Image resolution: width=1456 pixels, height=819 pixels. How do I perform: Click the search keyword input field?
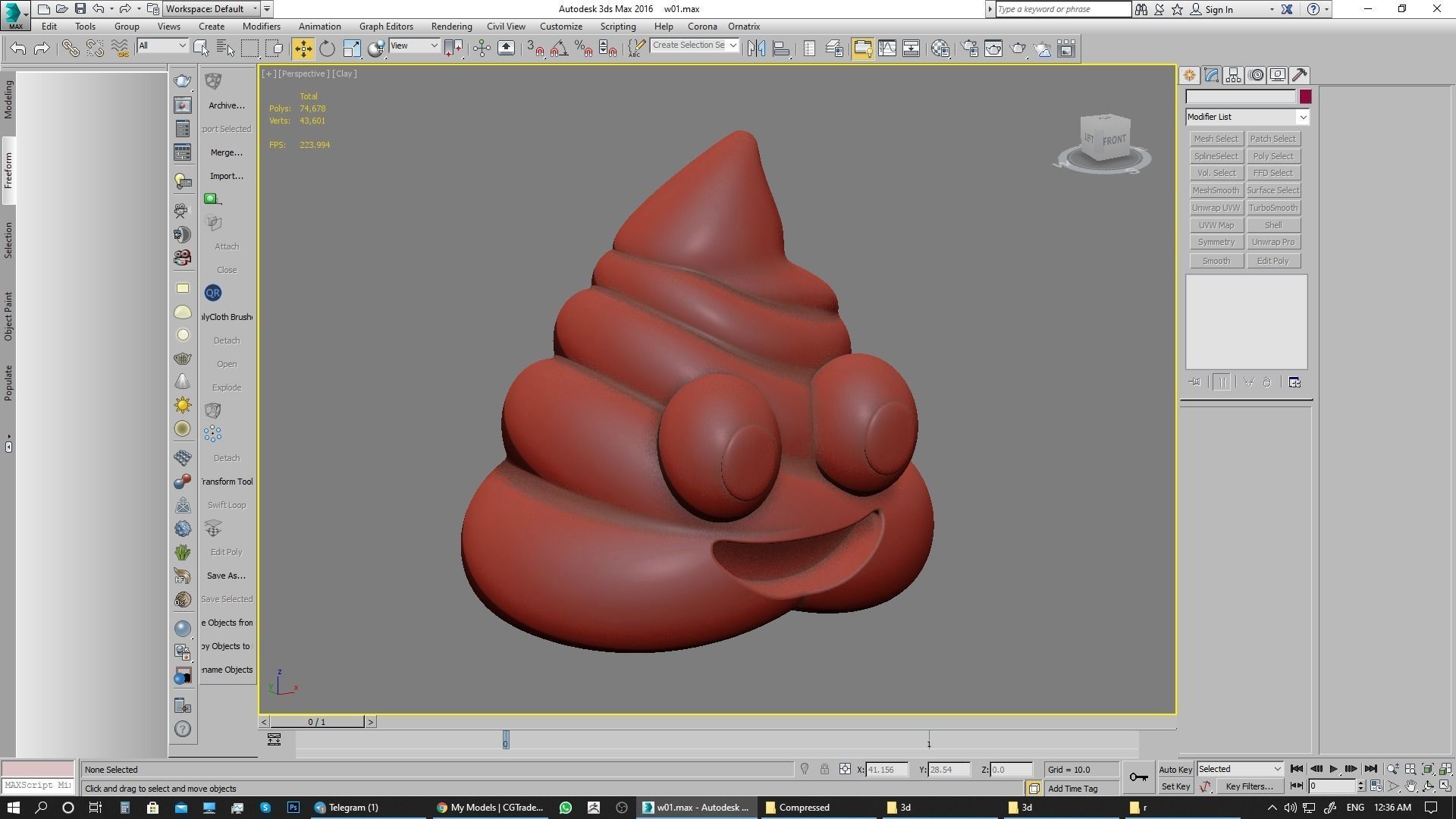1063,9
